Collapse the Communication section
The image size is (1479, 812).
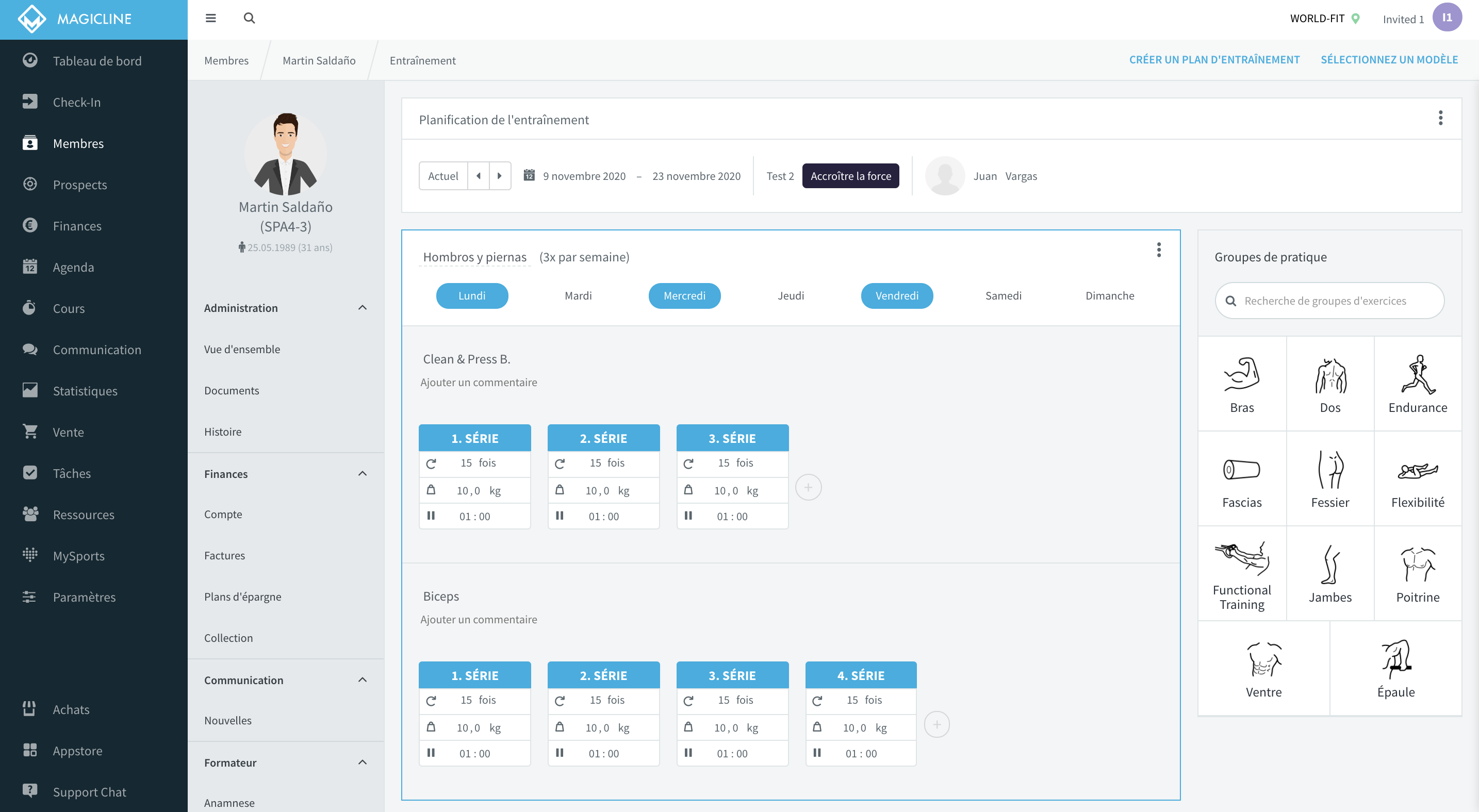click(x=361, y=680)
